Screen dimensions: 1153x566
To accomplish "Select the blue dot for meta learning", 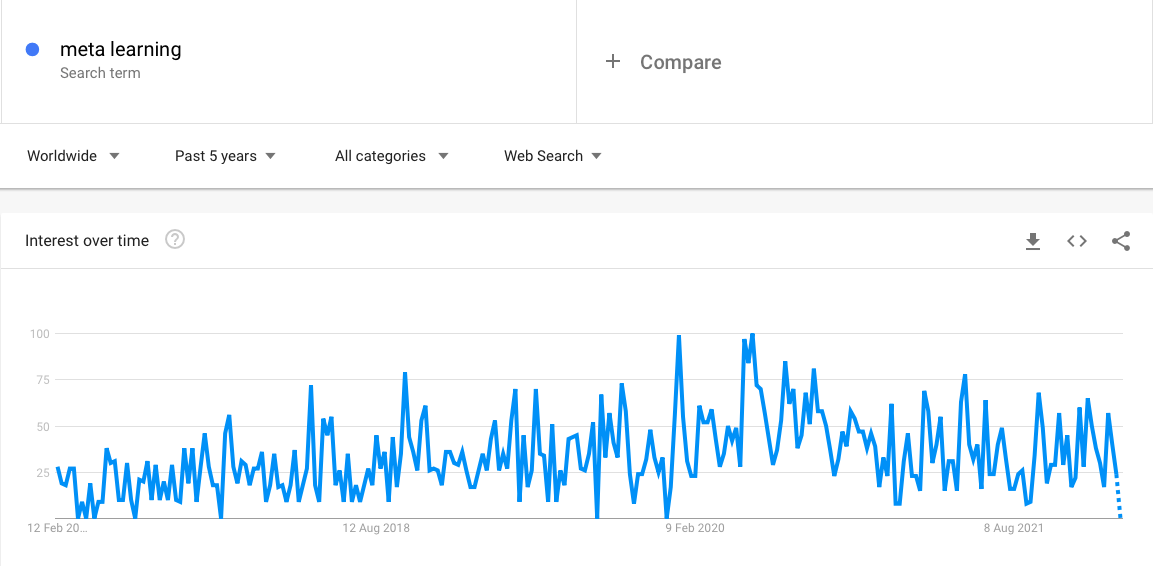I will tap(32, 50).
